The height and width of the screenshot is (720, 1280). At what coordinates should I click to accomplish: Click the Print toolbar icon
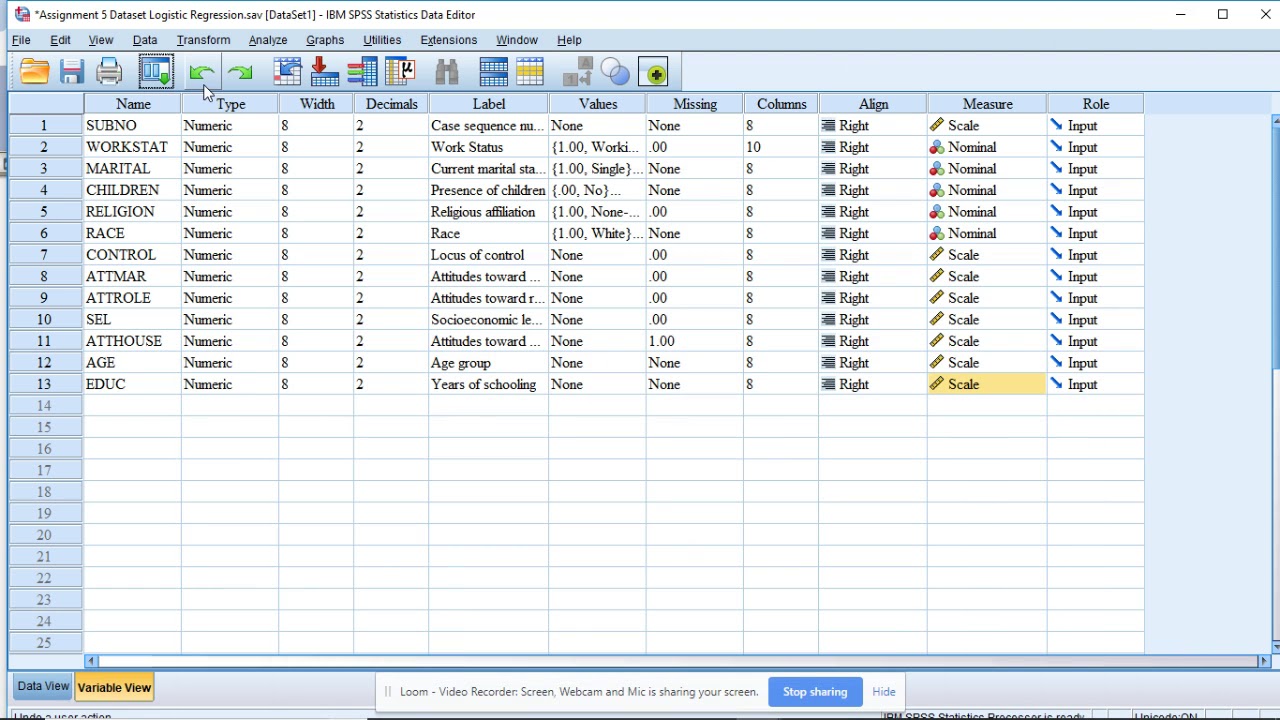(109, 72)
